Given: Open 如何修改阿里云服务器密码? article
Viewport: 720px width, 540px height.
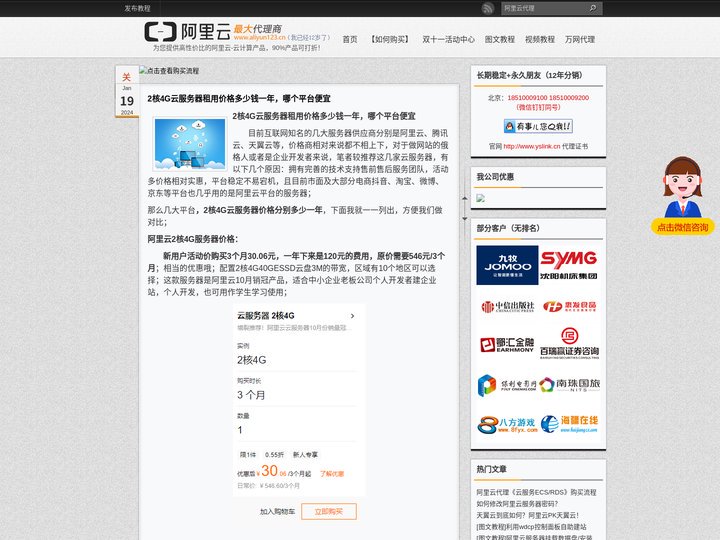Looking at the screenshot, I should click(517, 504).
